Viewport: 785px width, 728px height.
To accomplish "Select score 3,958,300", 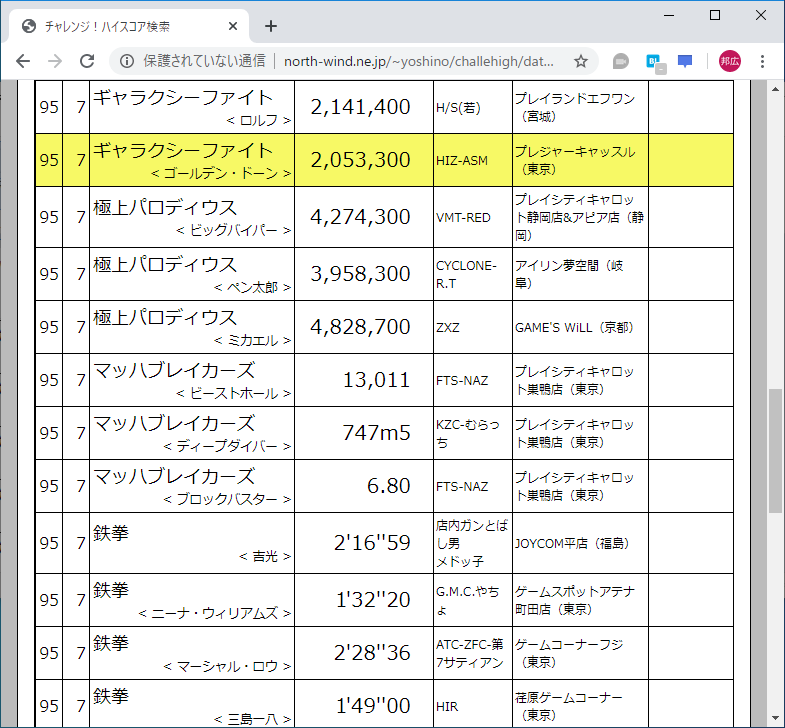I will (360, 274).
